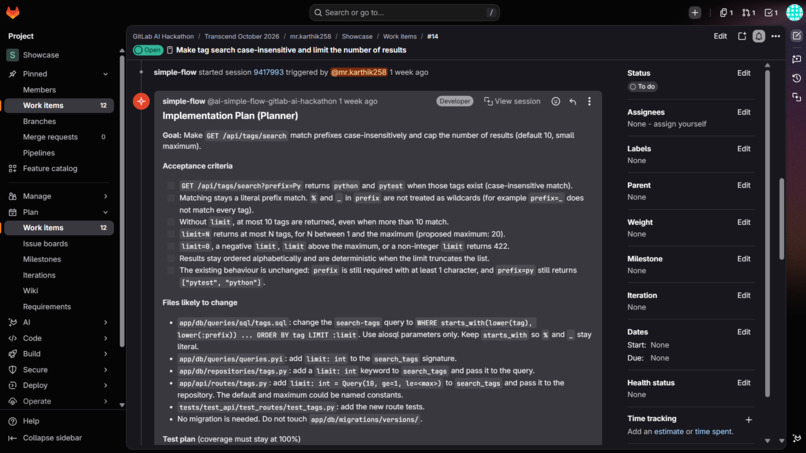The image size is (806, 453).
Task: Focus the 'Search or go to' field
Action: [x=404, y=13]
